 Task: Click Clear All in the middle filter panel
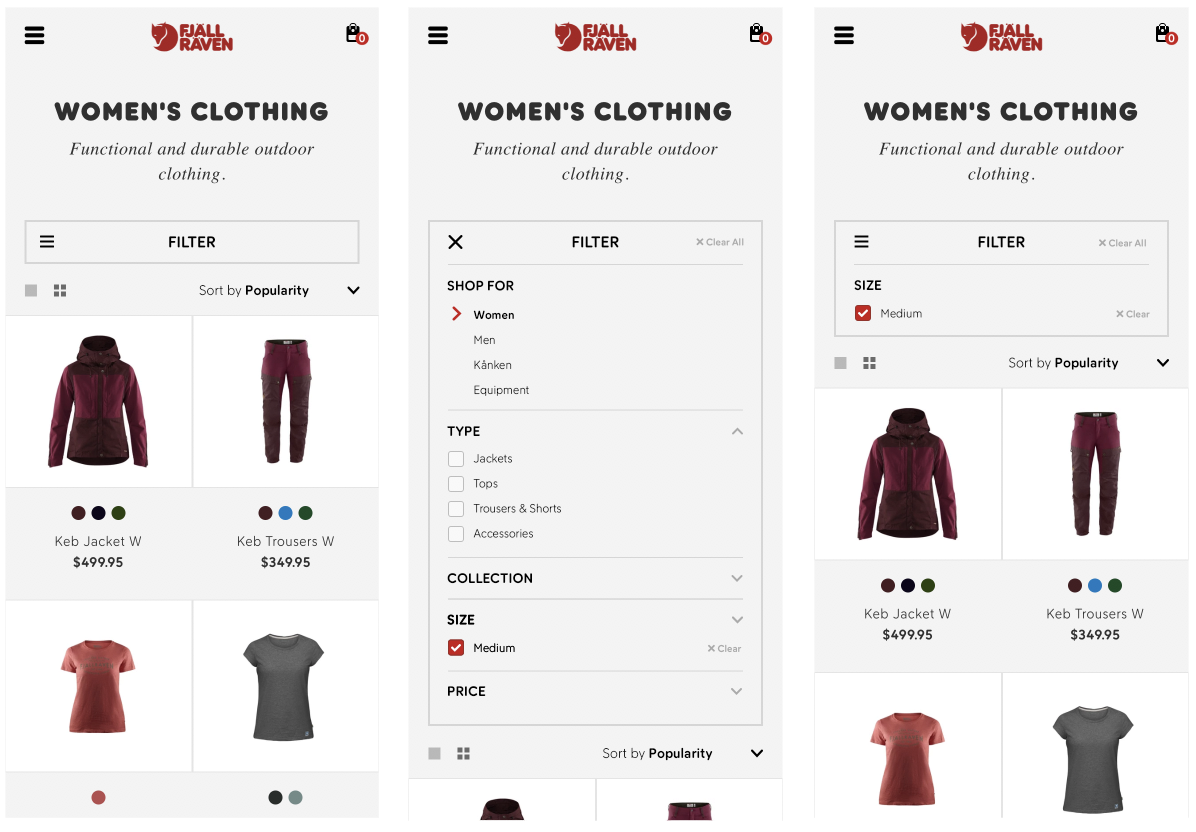tap(719, 242)
